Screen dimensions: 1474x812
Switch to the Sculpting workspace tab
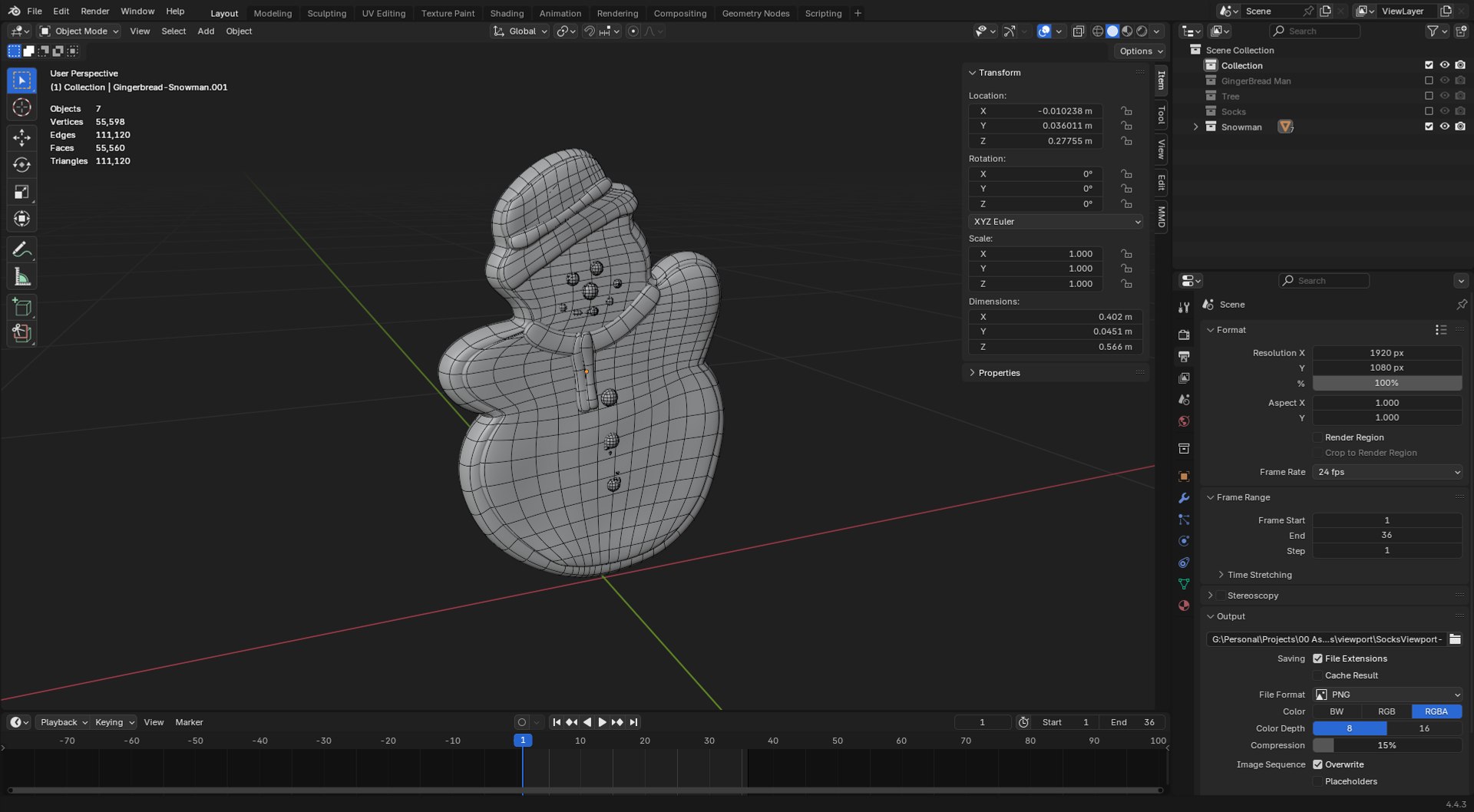click(326, 13)
